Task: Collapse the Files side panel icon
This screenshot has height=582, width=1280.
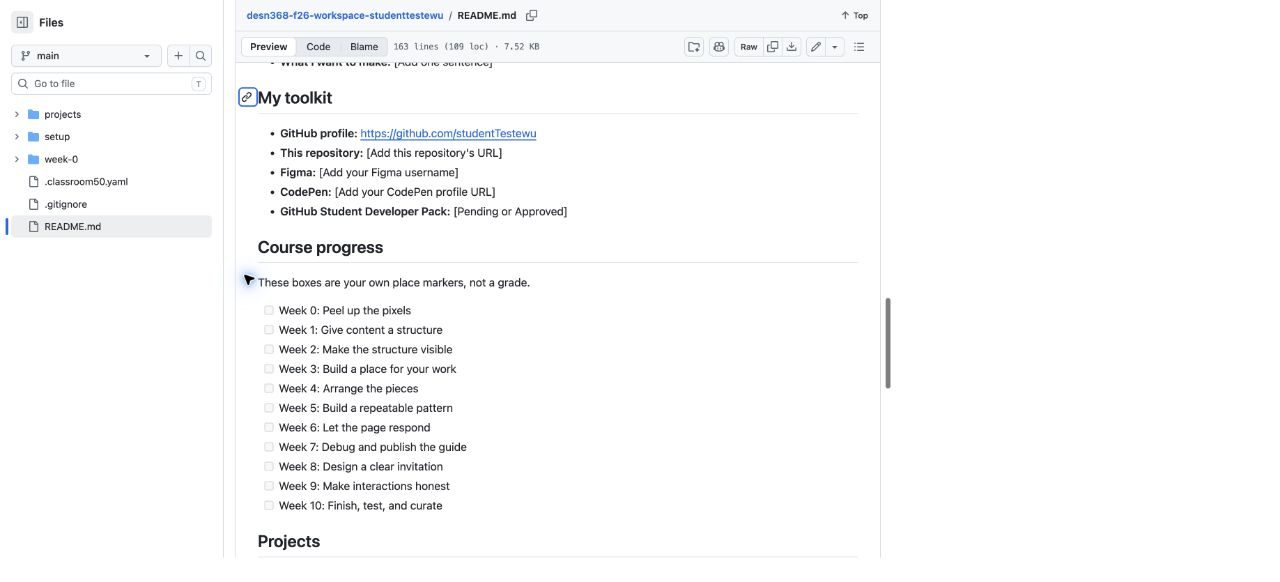Action: pos(22,22)
